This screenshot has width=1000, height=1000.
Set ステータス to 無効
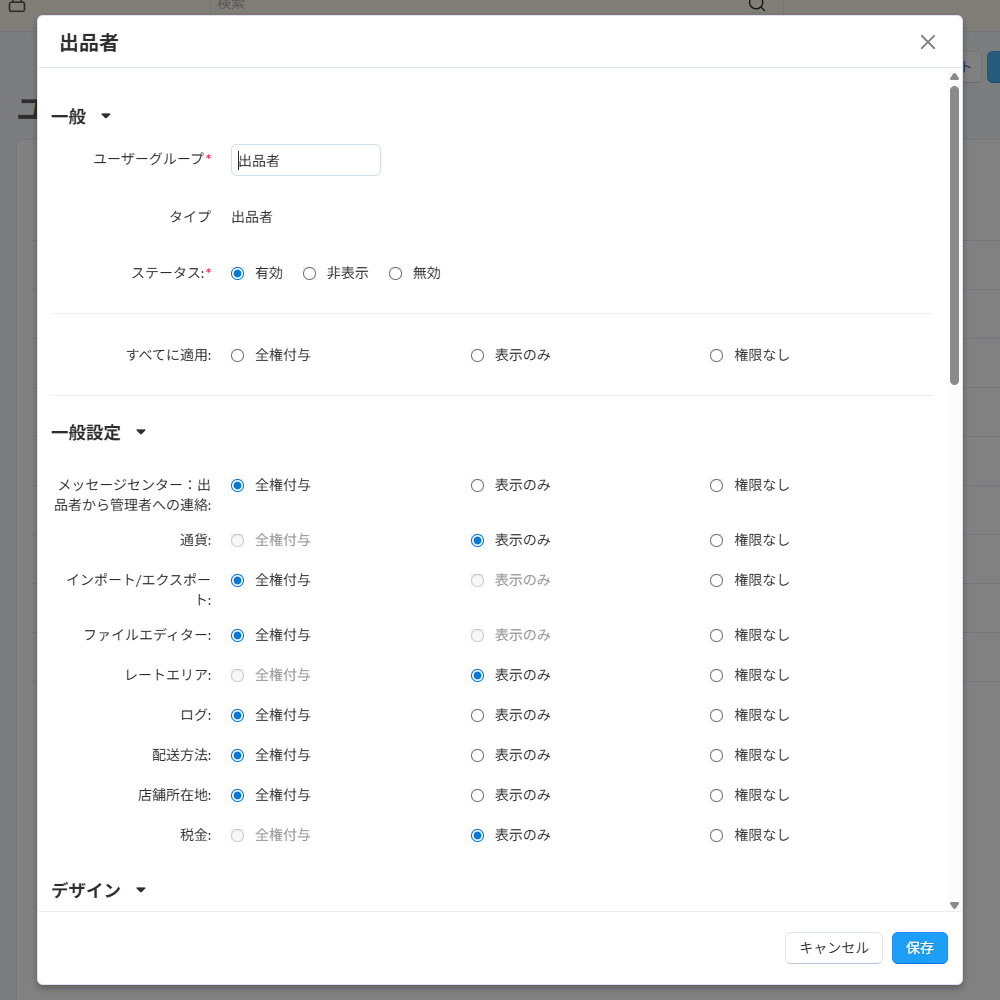(396, 273)
